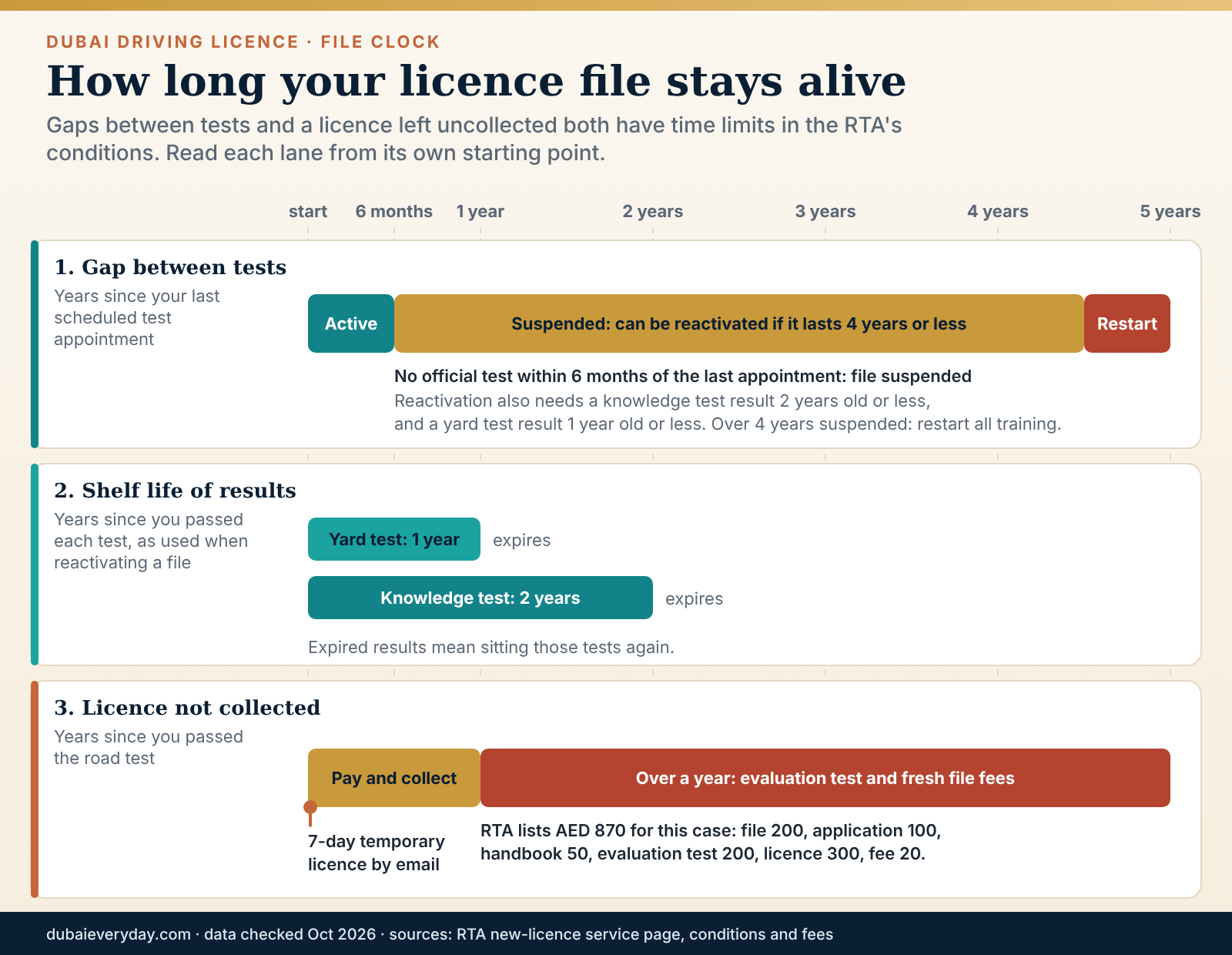Viewport: 1232px width, 955px height.
Task: Select the gold "Suspended: can be reactivated" bar
Action: [739, 323]
